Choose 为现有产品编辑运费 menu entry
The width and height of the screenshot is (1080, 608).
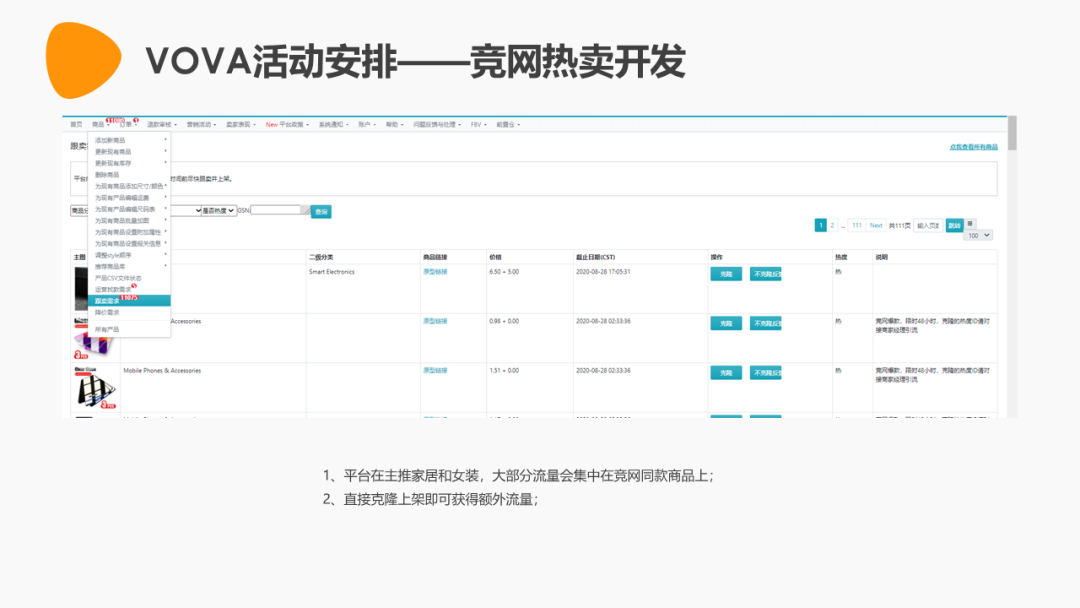click(129, 198)
